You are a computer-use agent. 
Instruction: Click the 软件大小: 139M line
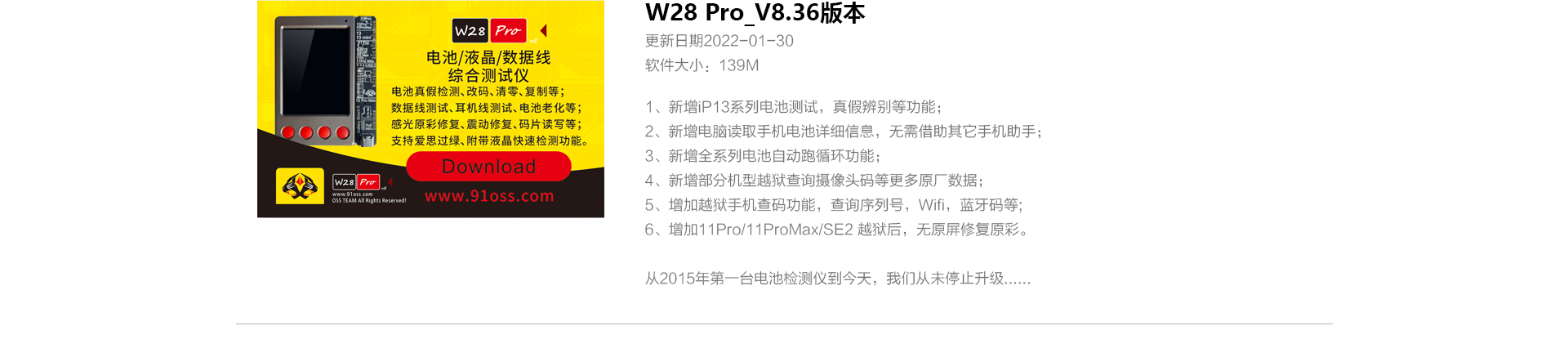(x=702, y=65)
